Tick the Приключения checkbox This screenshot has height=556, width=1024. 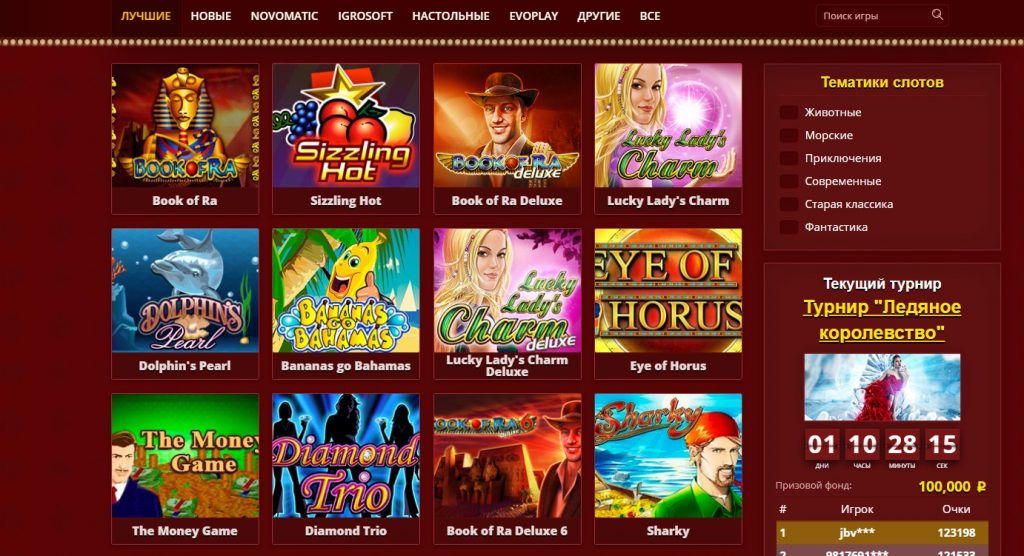click(788, 158)
